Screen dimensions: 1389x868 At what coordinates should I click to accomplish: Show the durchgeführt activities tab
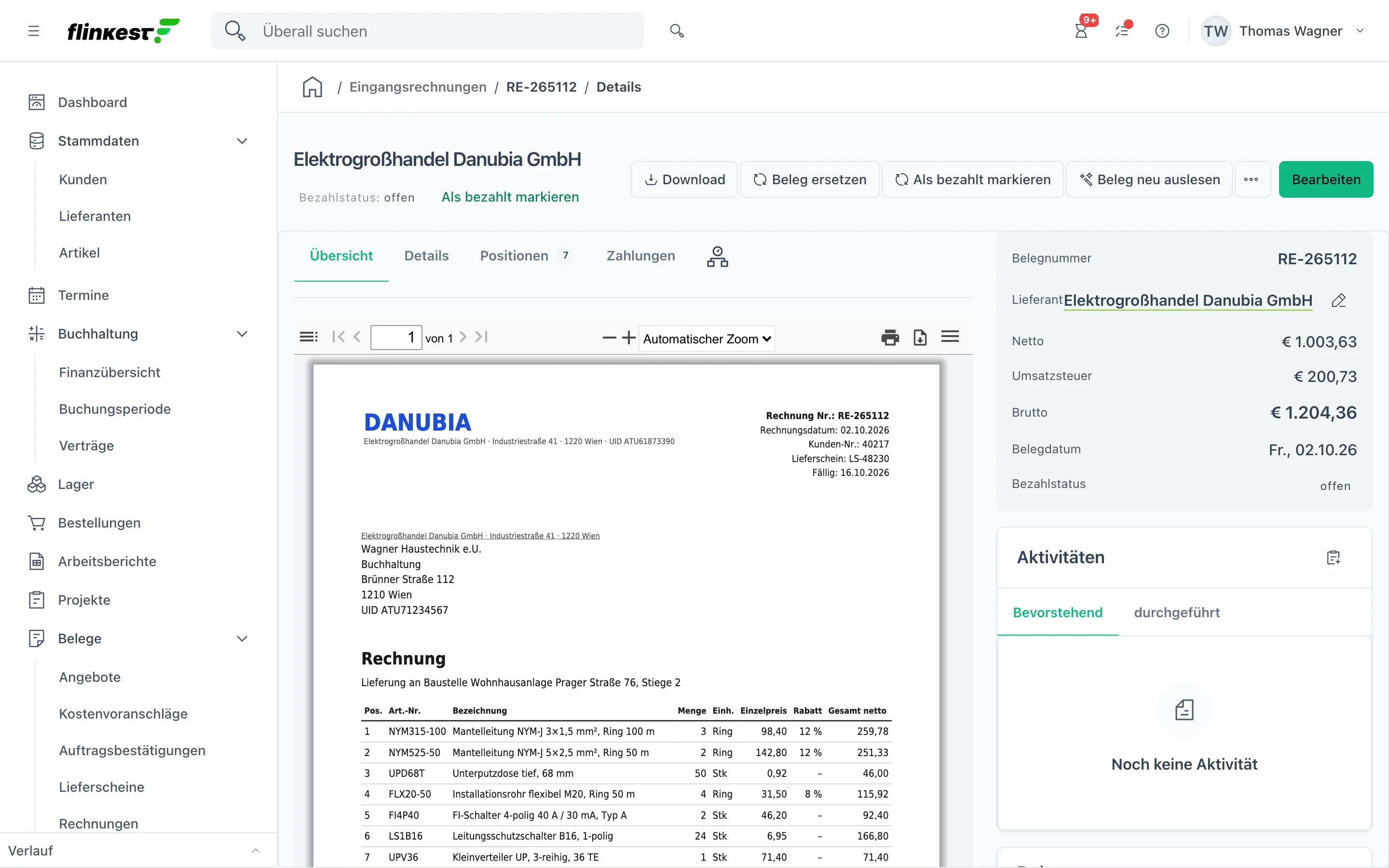point(1177,612)
